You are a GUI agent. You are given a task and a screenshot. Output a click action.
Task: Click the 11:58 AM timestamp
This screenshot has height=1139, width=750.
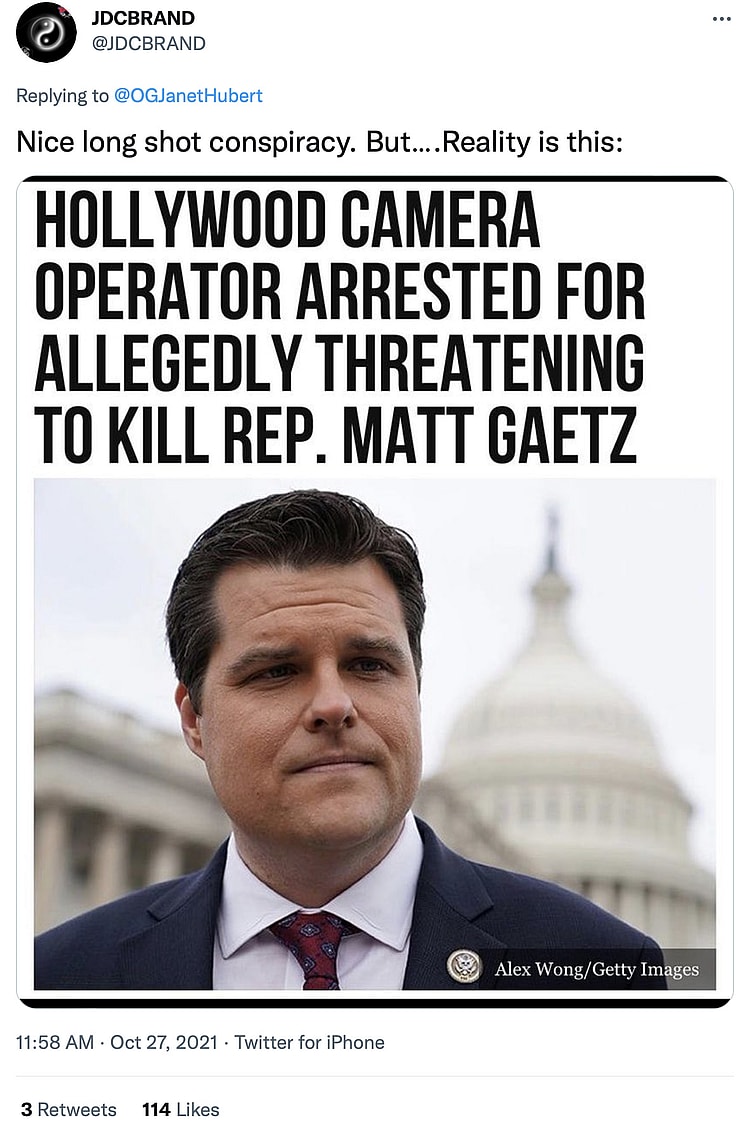point(55,1042)
